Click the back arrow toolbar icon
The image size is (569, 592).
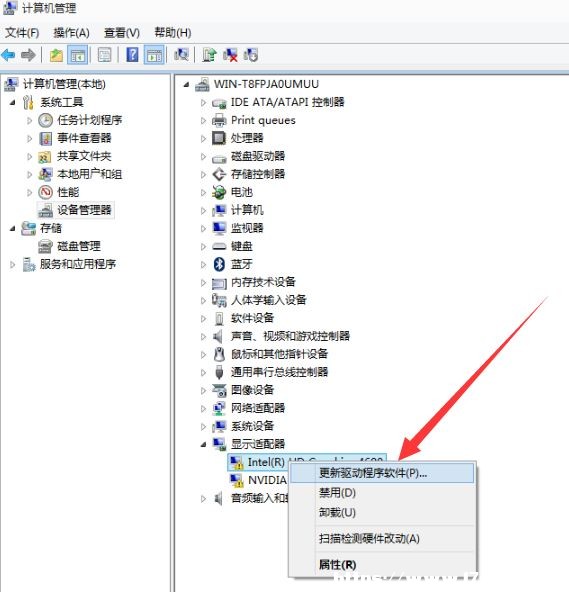8,55
